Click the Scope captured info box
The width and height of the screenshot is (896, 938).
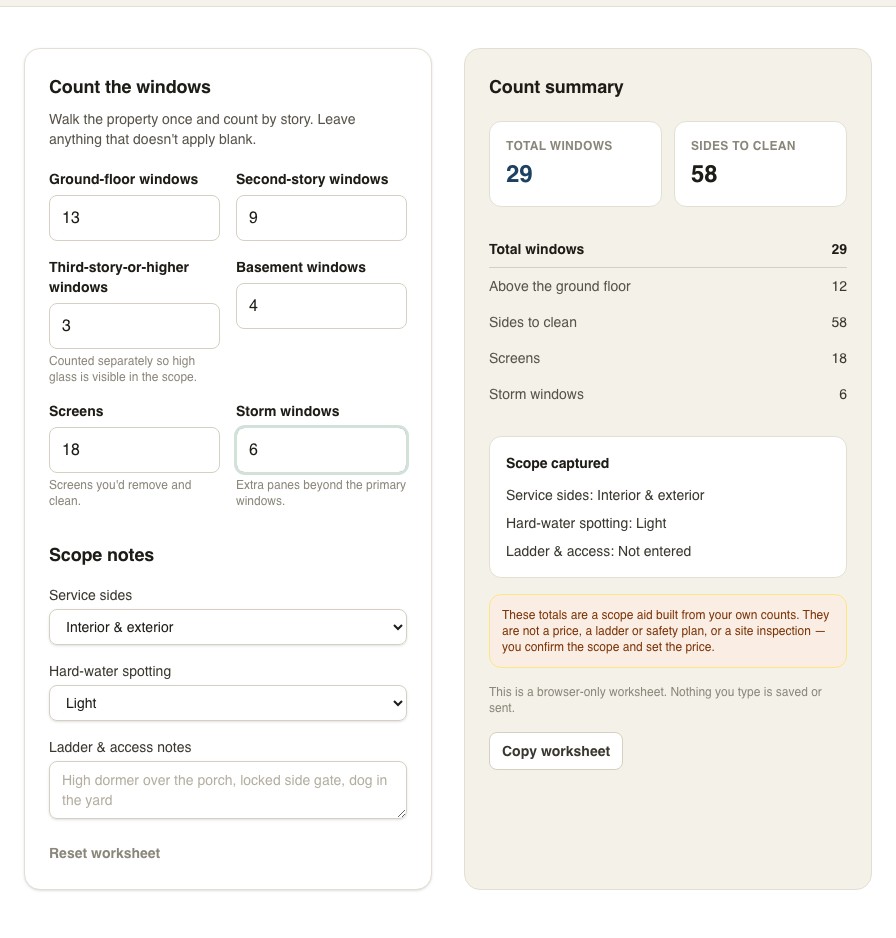coord(668,507)
